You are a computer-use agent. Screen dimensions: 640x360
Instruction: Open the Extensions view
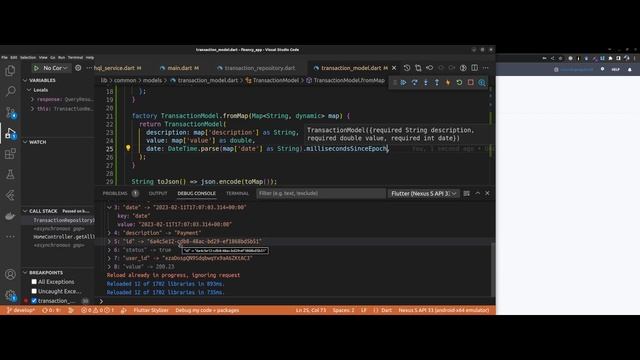point(10,154)
